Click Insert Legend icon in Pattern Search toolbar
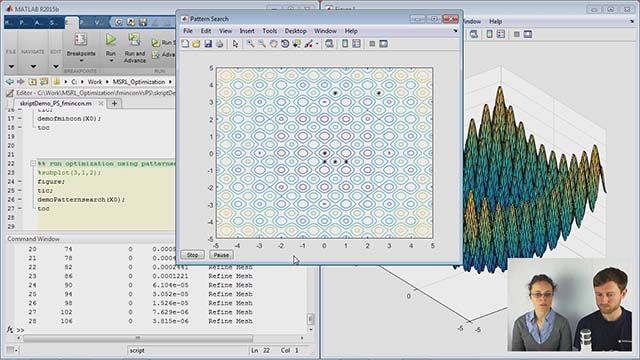This screenshot has height=360, width=640. [x=356, y=44]
